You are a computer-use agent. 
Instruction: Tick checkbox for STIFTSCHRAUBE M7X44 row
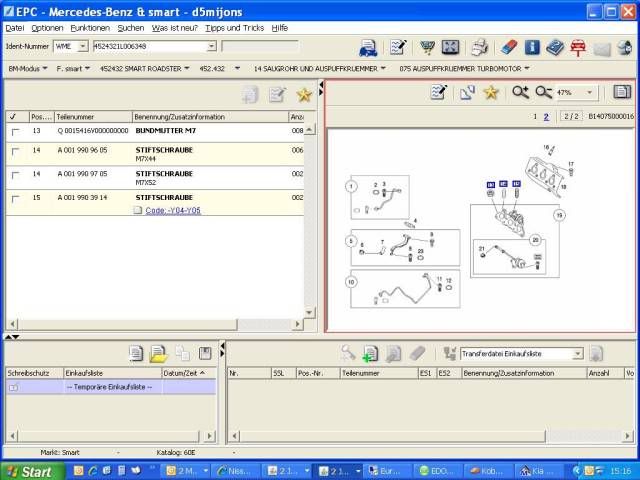click(16, 151)
